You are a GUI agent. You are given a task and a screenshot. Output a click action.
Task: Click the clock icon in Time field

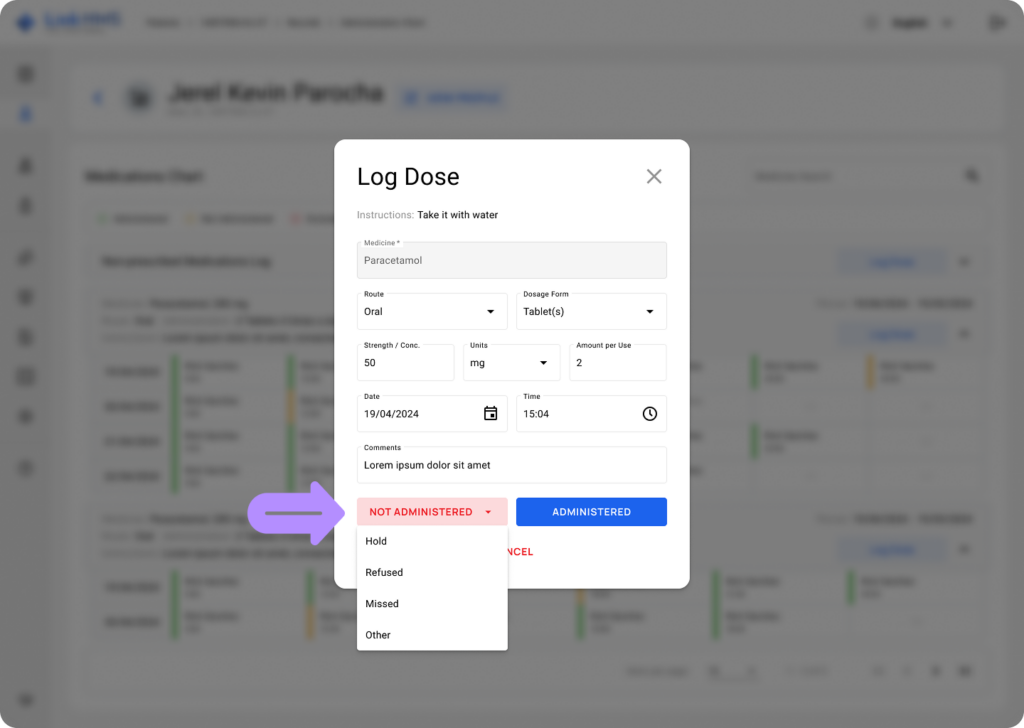coord(649,414)
